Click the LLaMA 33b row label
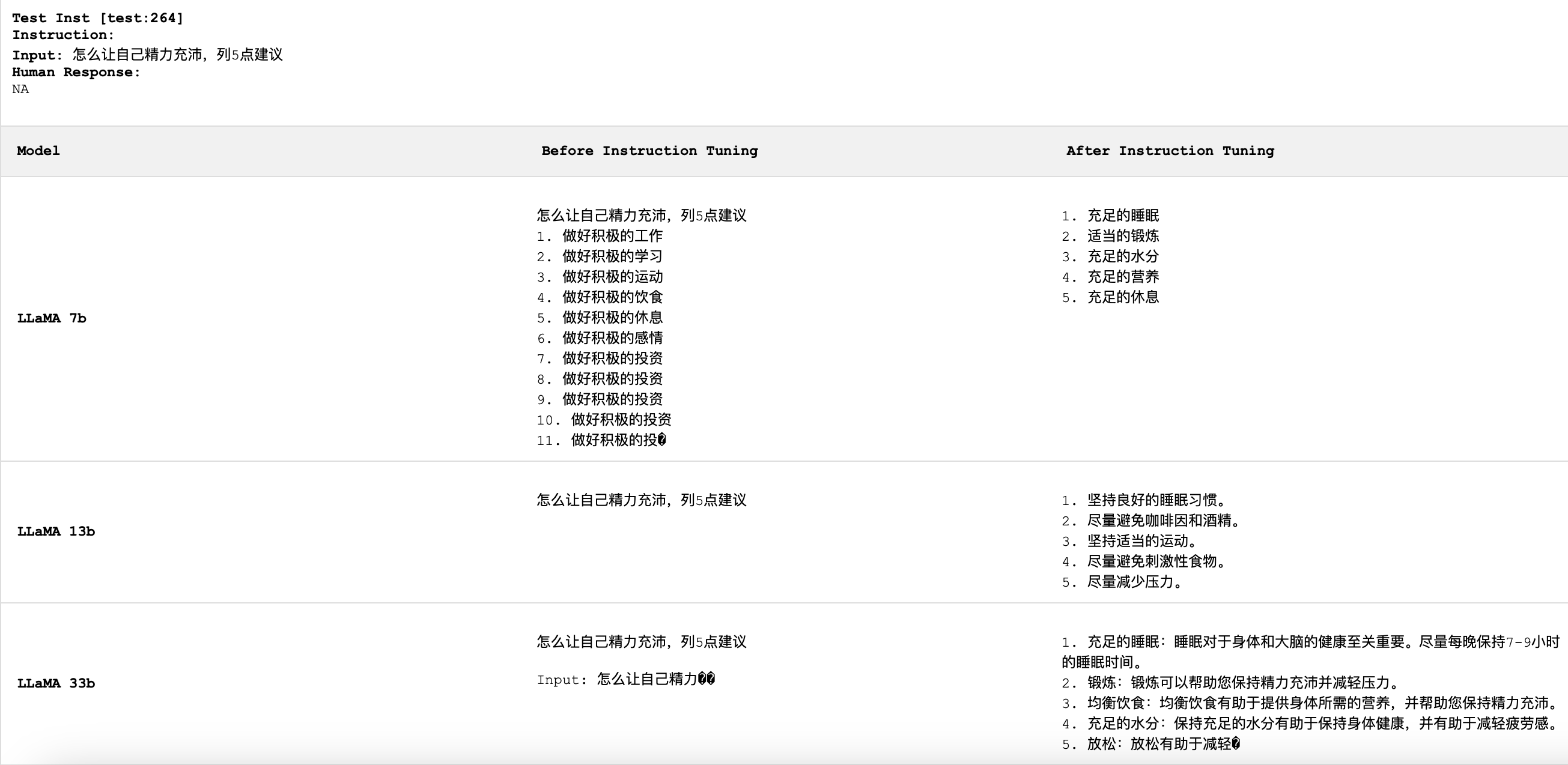1568x765 pixels. 56,683
